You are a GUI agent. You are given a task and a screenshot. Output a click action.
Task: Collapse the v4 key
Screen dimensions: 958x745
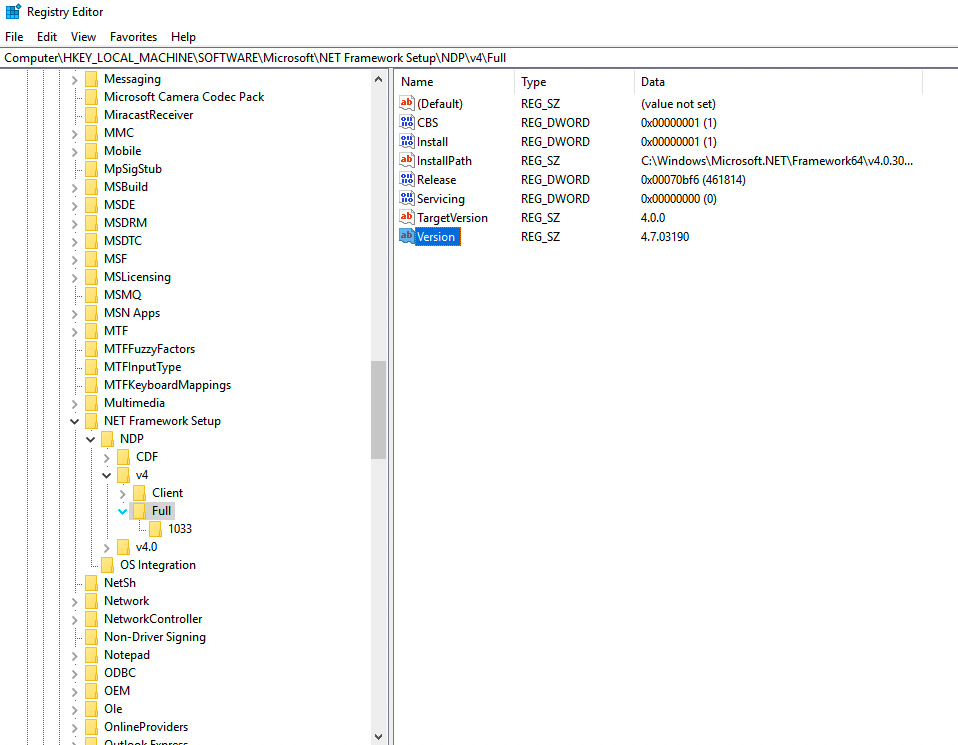click(x=106, y=475)
